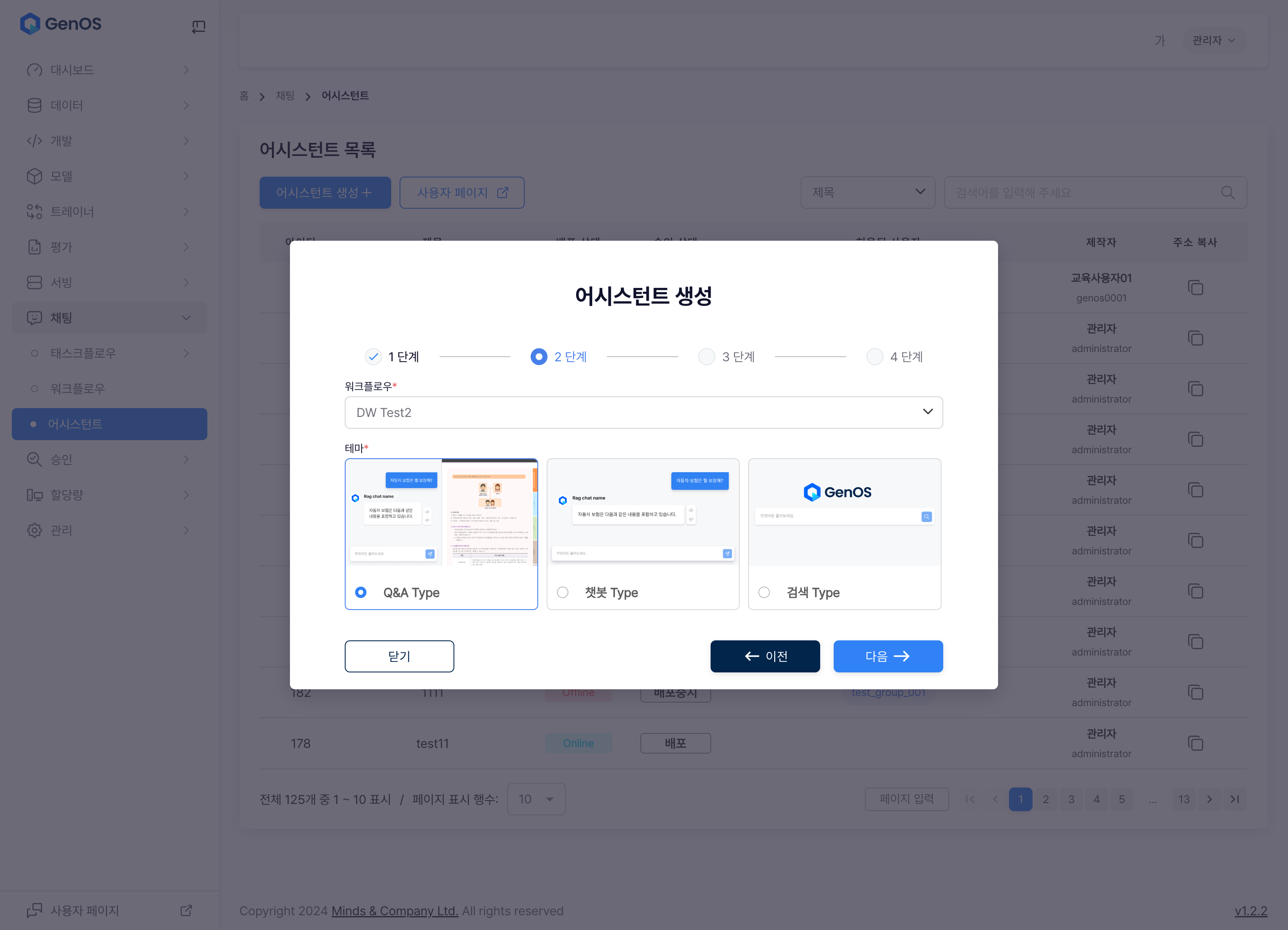
Task: Open the 워크플로우 dropdown showing DW Test2
Action: [643, 412]
